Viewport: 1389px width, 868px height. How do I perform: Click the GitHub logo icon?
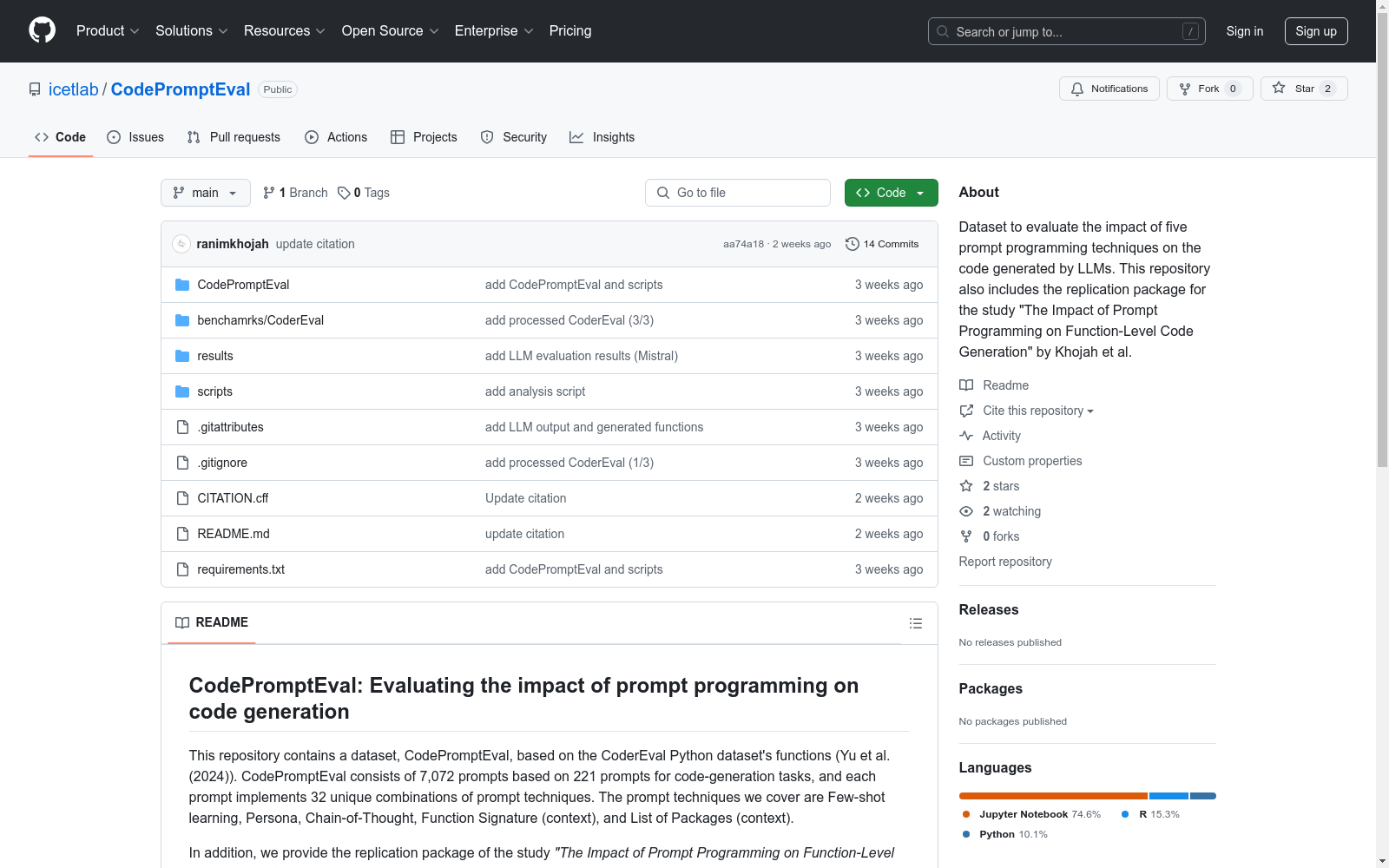tap(42, 30)
